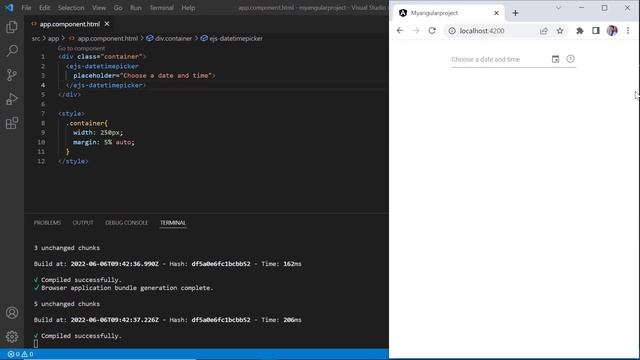640x360 pixels.
Task: Click line 1 div class container code
Action: pos(102,56)
